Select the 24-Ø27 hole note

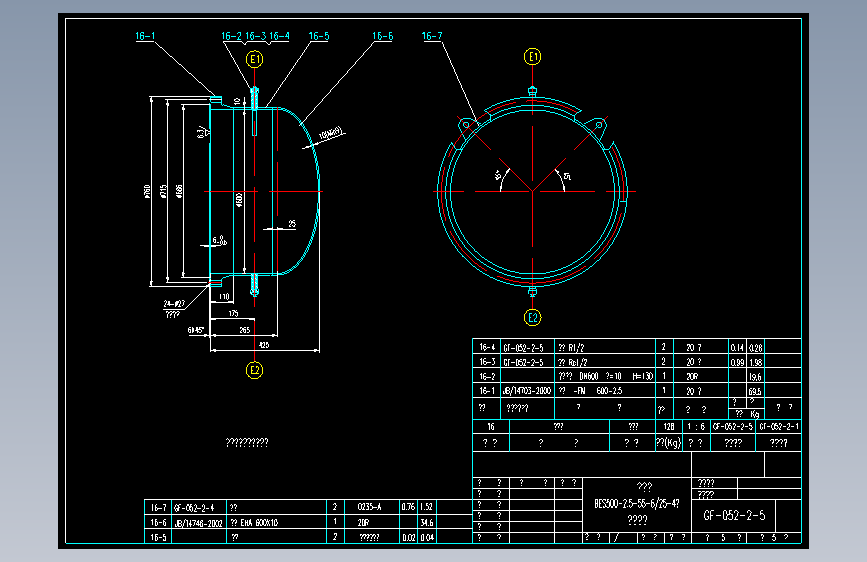[x=174, y=304]
